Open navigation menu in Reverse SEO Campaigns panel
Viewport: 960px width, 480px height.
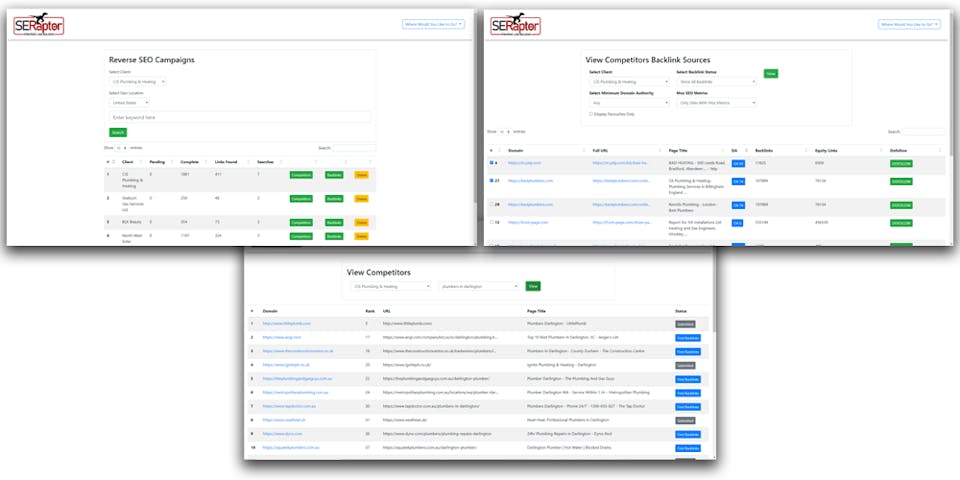433,23
